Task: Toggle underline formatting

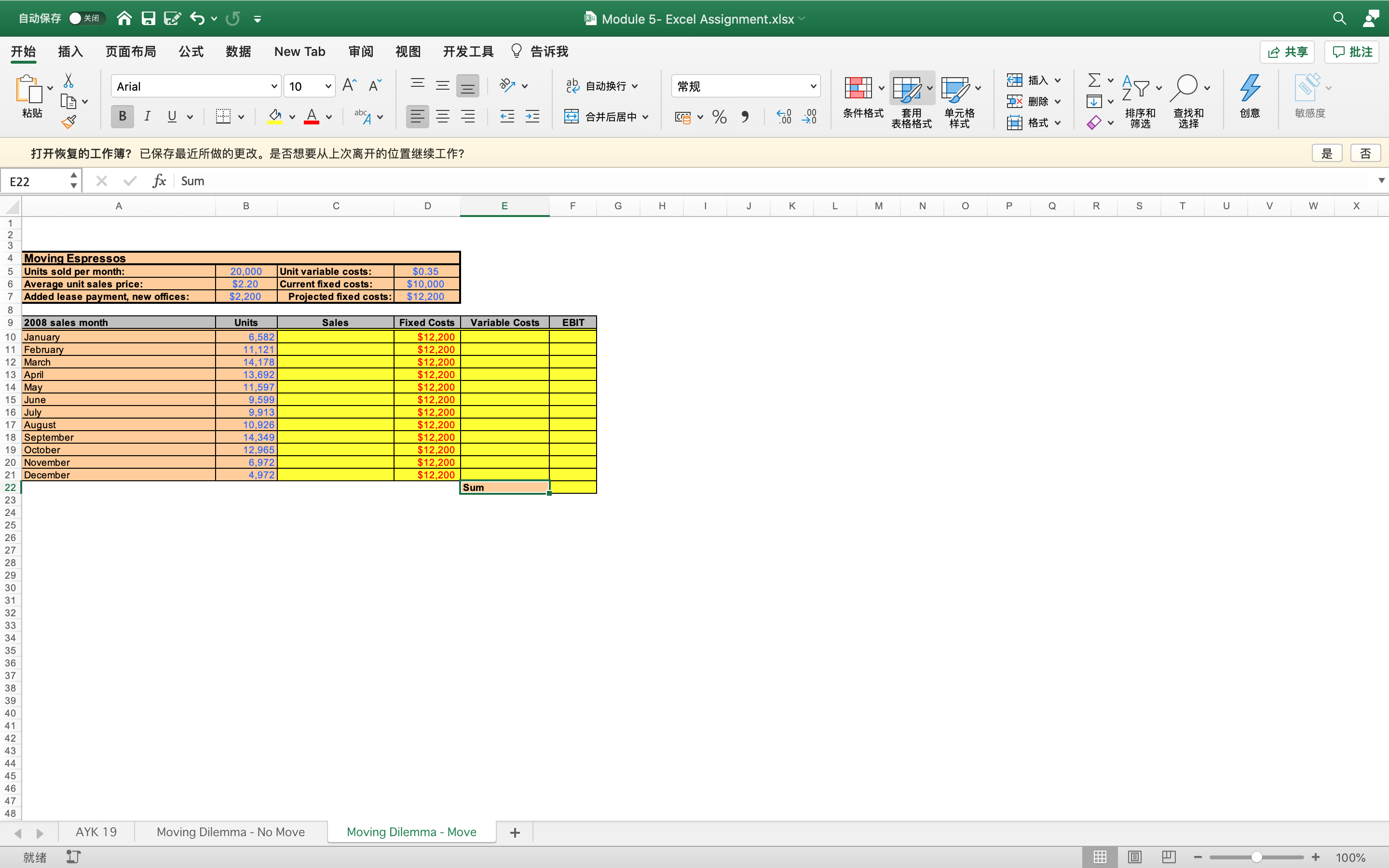Action: 172,117
